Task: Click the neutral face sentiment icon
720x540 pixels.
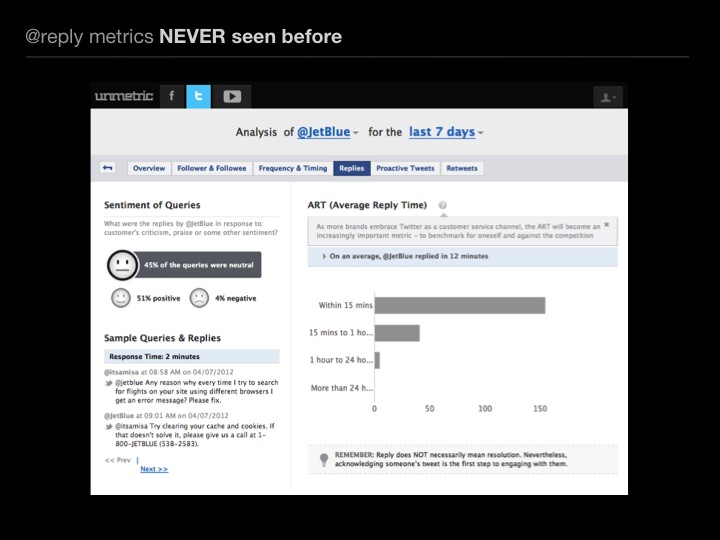Action: pyautogui.click(x=122, y=265)
